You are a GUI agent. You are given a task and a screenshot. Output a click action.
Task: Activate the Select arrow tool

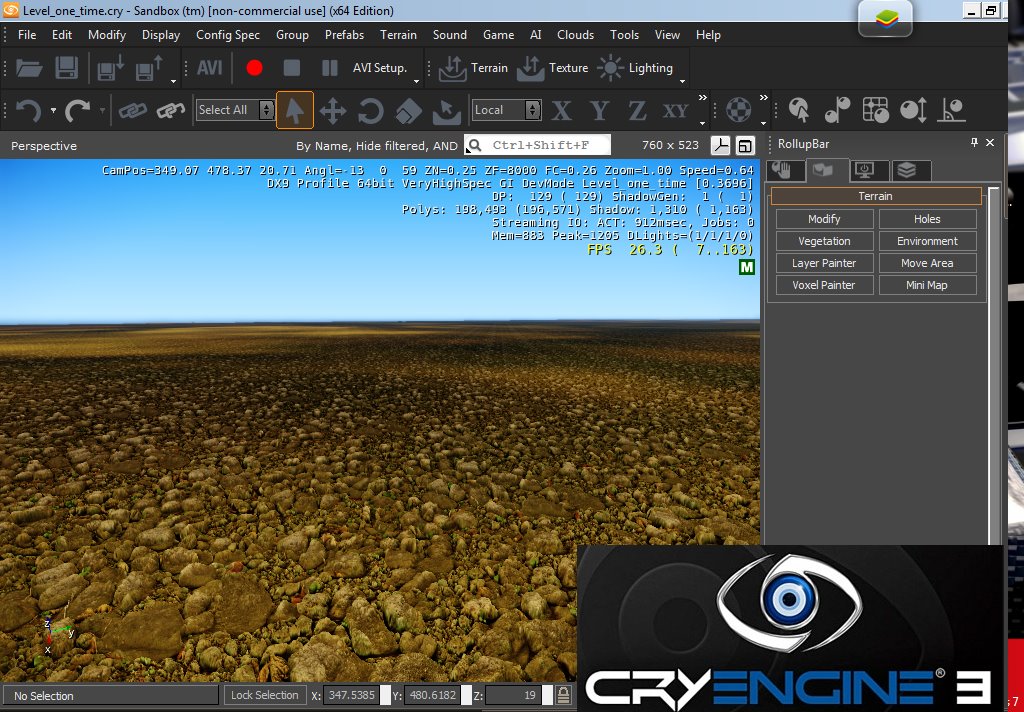tap(295, 110)
